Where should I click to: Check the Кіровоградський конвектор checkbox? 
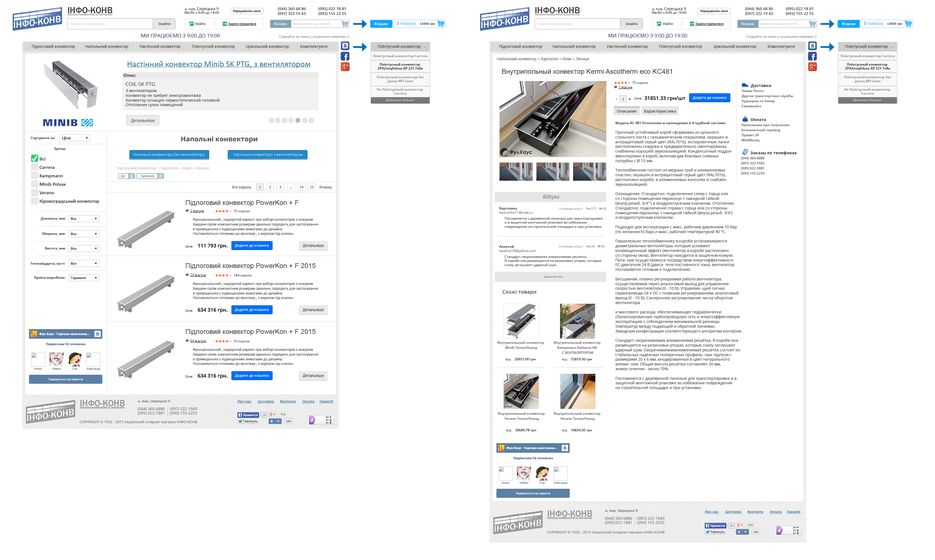[x=35, y=201]
